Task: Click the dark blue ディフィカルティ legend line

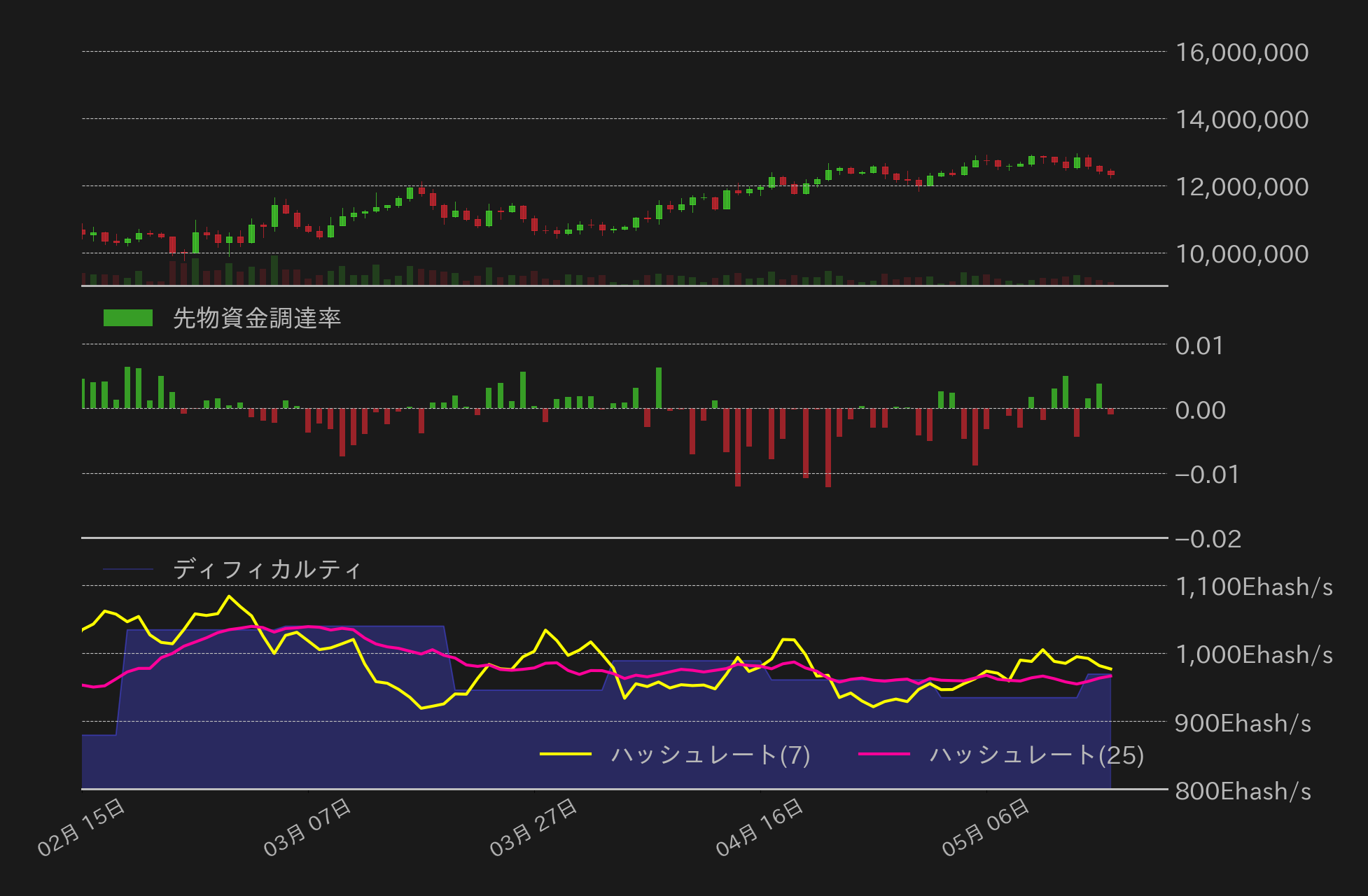Action: pos(128,569)
